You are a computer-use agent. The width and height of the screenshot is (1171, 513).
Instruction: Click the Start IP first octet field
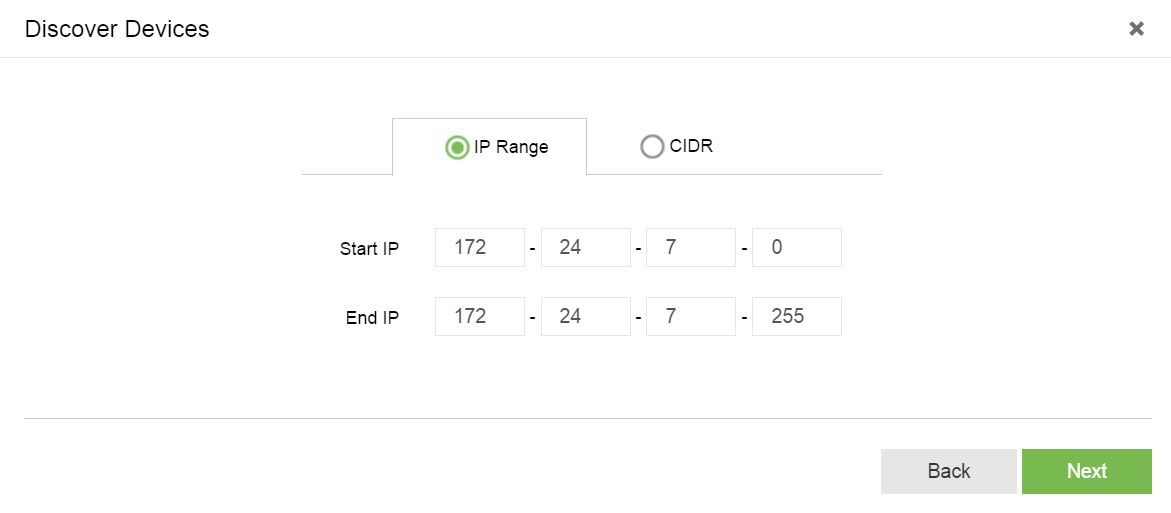pyautogui.click(x=480, y=248)
